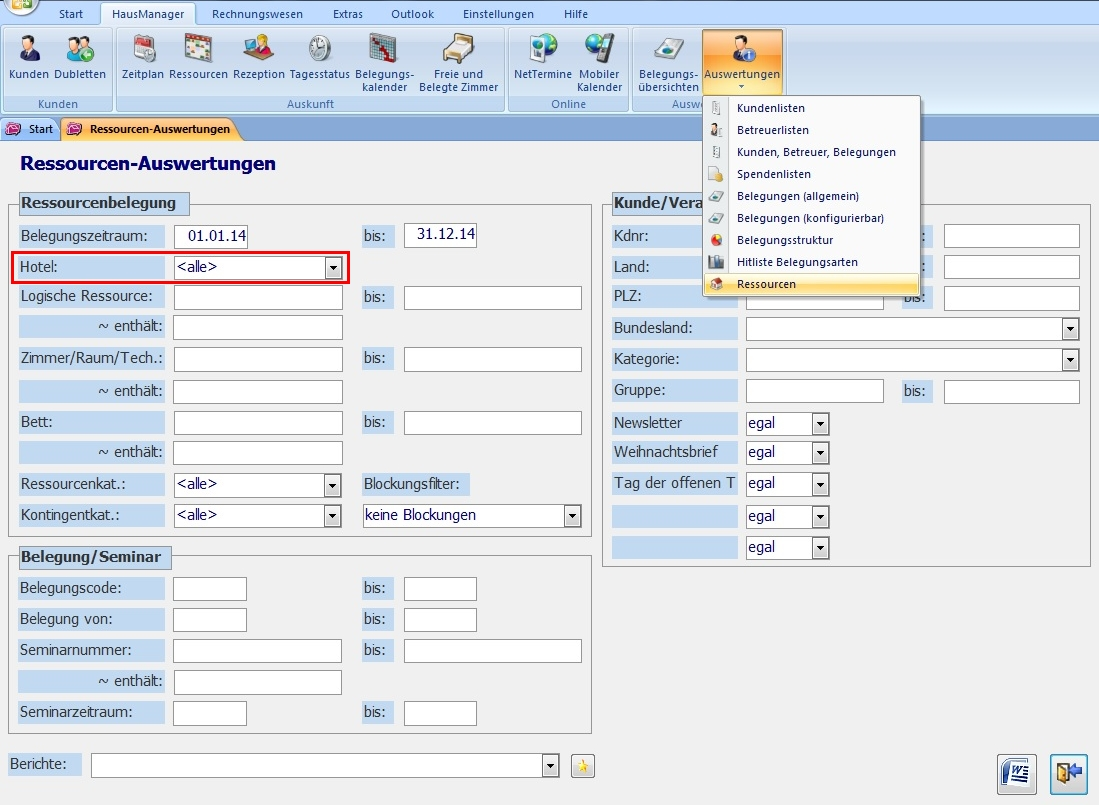Open the Zeitplan schedule view
This screenshot has height=805, width=1099.
click(142, 58)
